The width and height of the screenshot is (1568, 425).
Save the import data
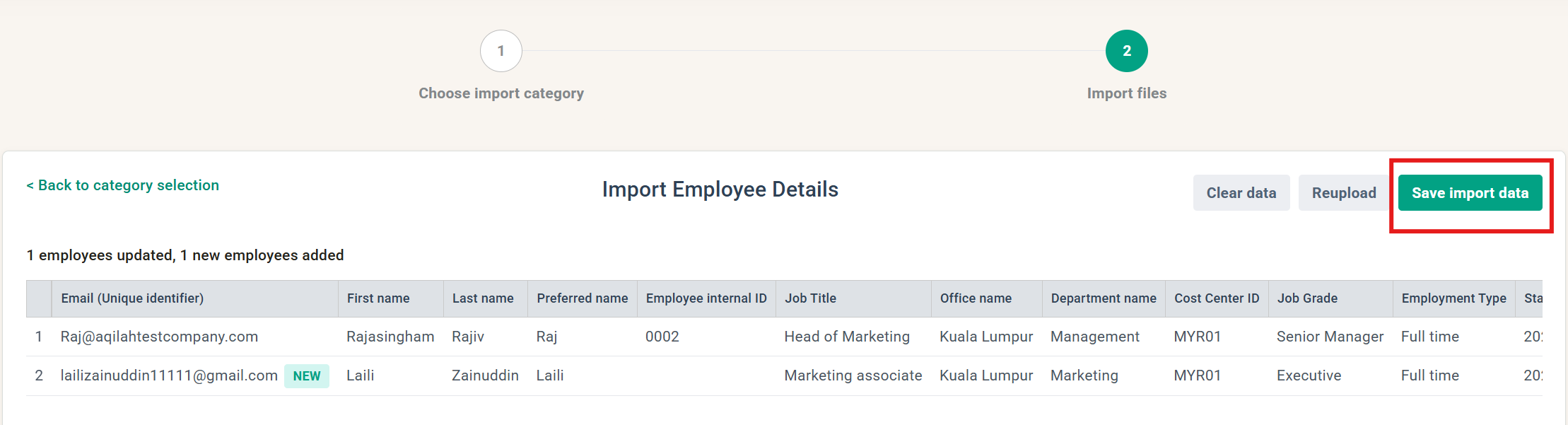tap(1470, 193)
